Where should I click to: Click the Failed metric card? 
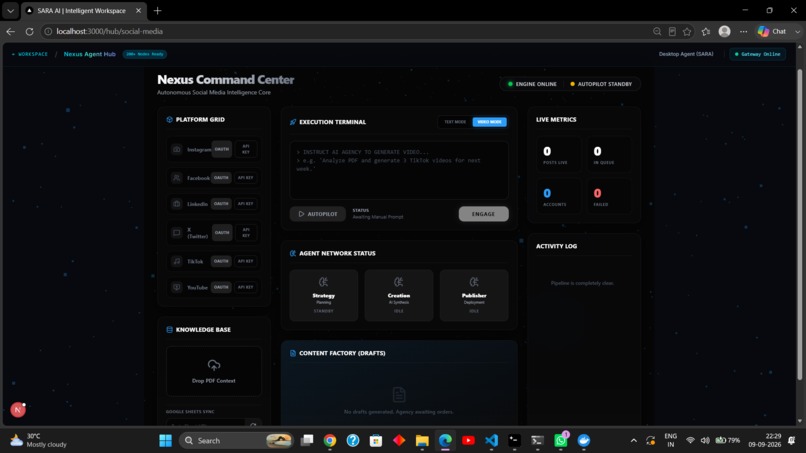pyautogui.click(x=609, y=198)
